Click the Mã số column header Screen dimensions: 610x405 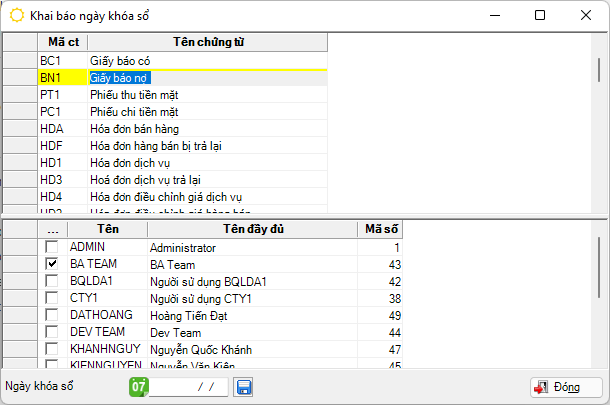click(381, 230)
